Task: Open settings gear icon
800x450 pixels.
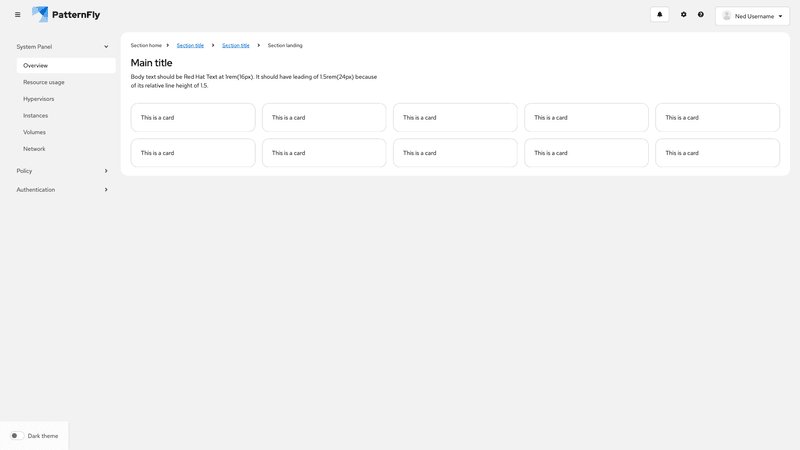Action: 684,15
